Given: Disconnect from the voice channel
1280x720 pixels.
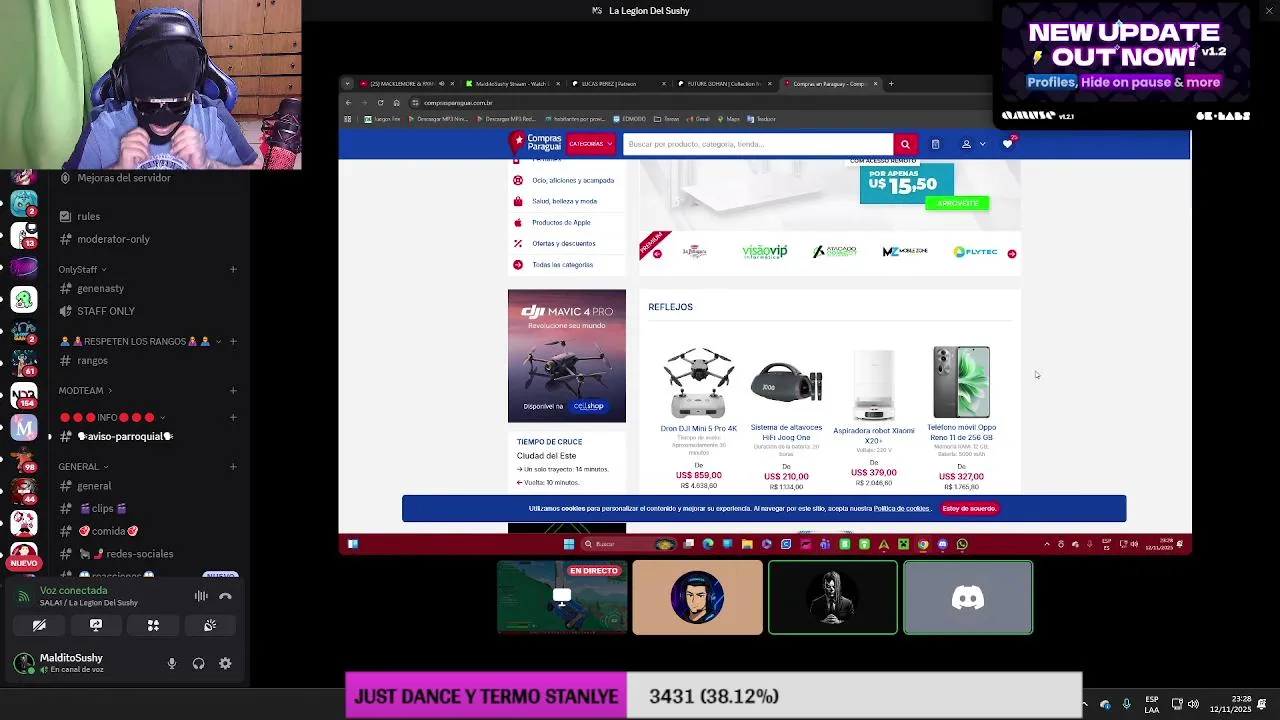Looking at the screenshot, I should (225, 596).
